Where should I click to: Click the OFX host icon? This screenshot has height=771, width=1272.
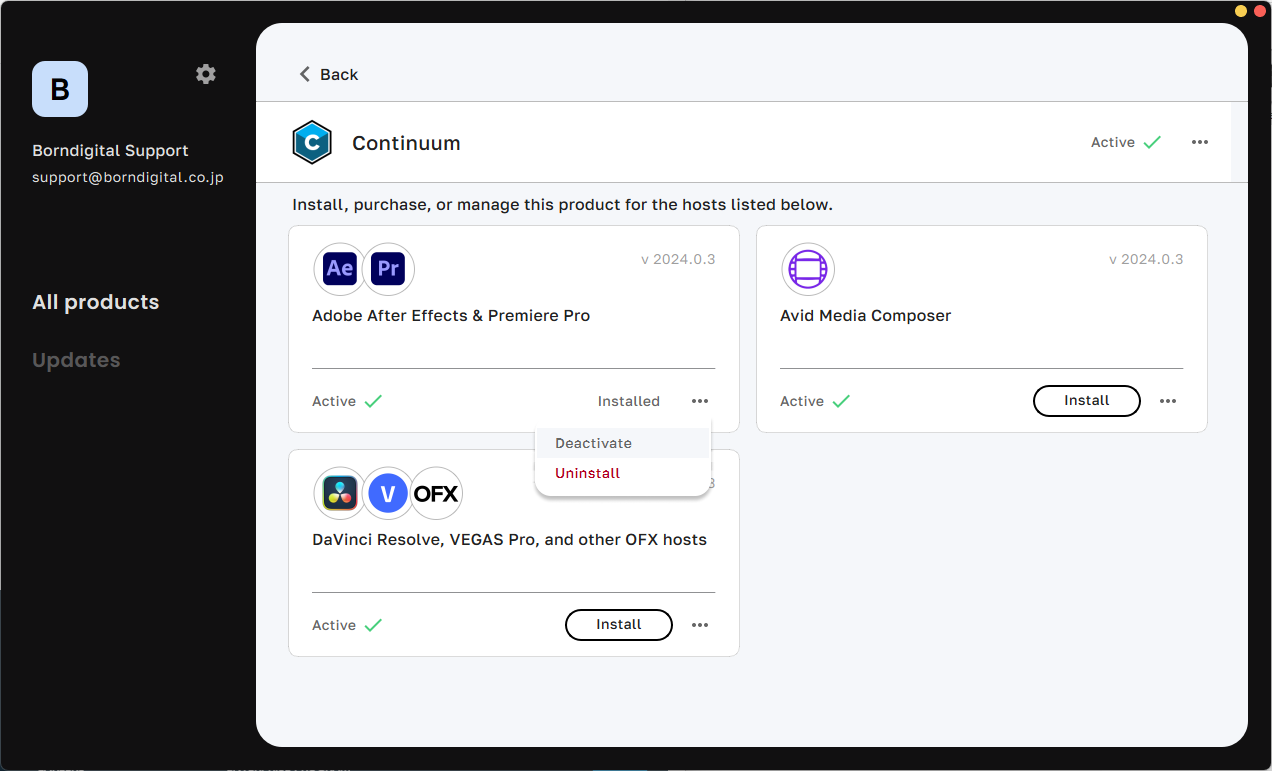(436, 493)
